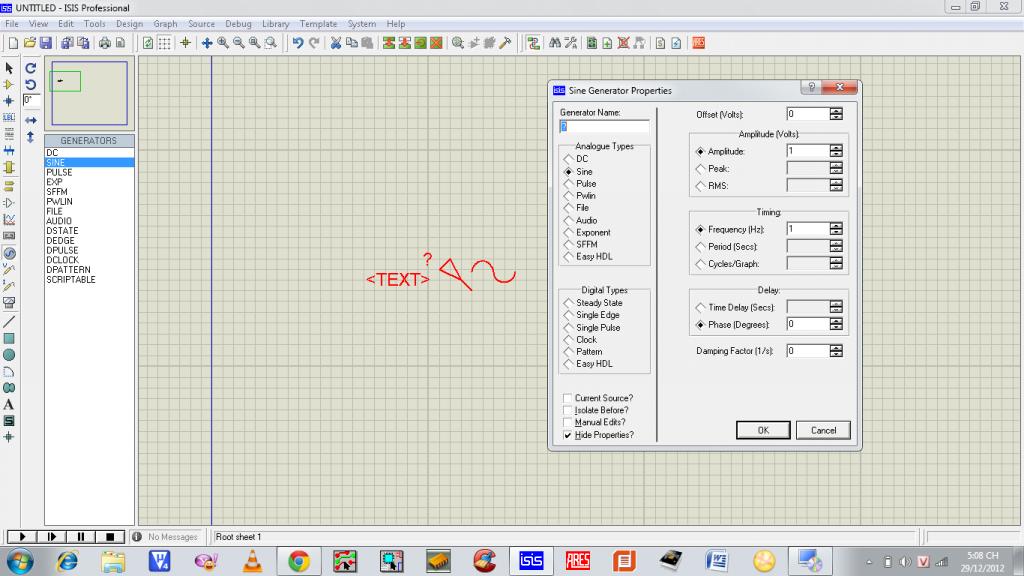The image size is (1024, 576).
Task: Open ARES from the Windows taskbar
Action: coord(578,560)
